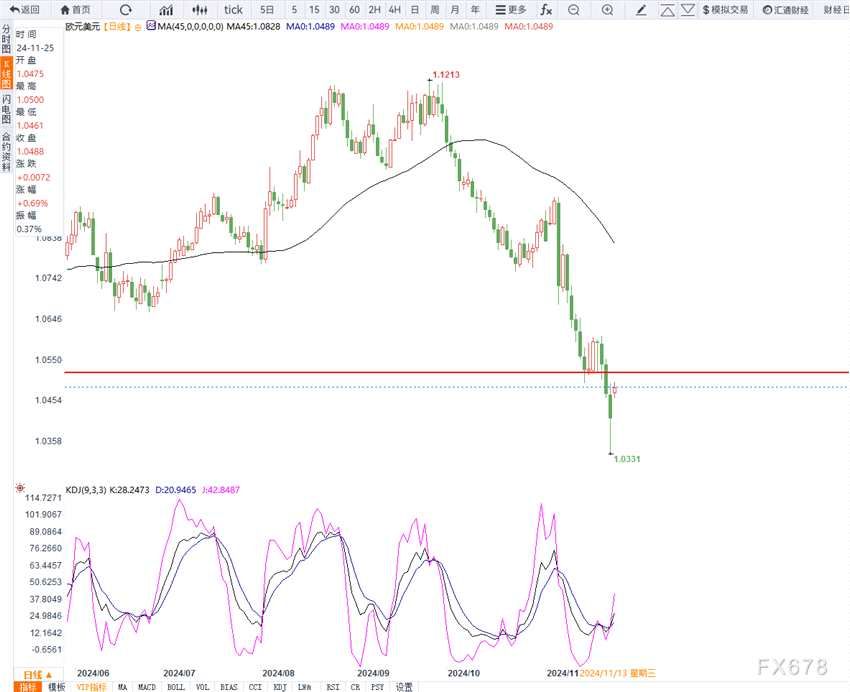The image size is (850, 692).
Task: Select the bar chart style icon
Action: pyautogui.click(x=166, y=9)
